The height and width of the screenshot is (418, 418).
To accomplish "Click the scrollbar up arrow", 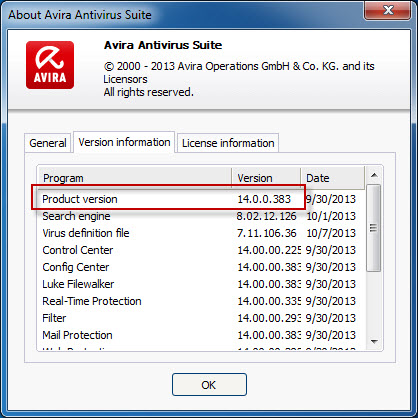I will click(x=374, y=175).
